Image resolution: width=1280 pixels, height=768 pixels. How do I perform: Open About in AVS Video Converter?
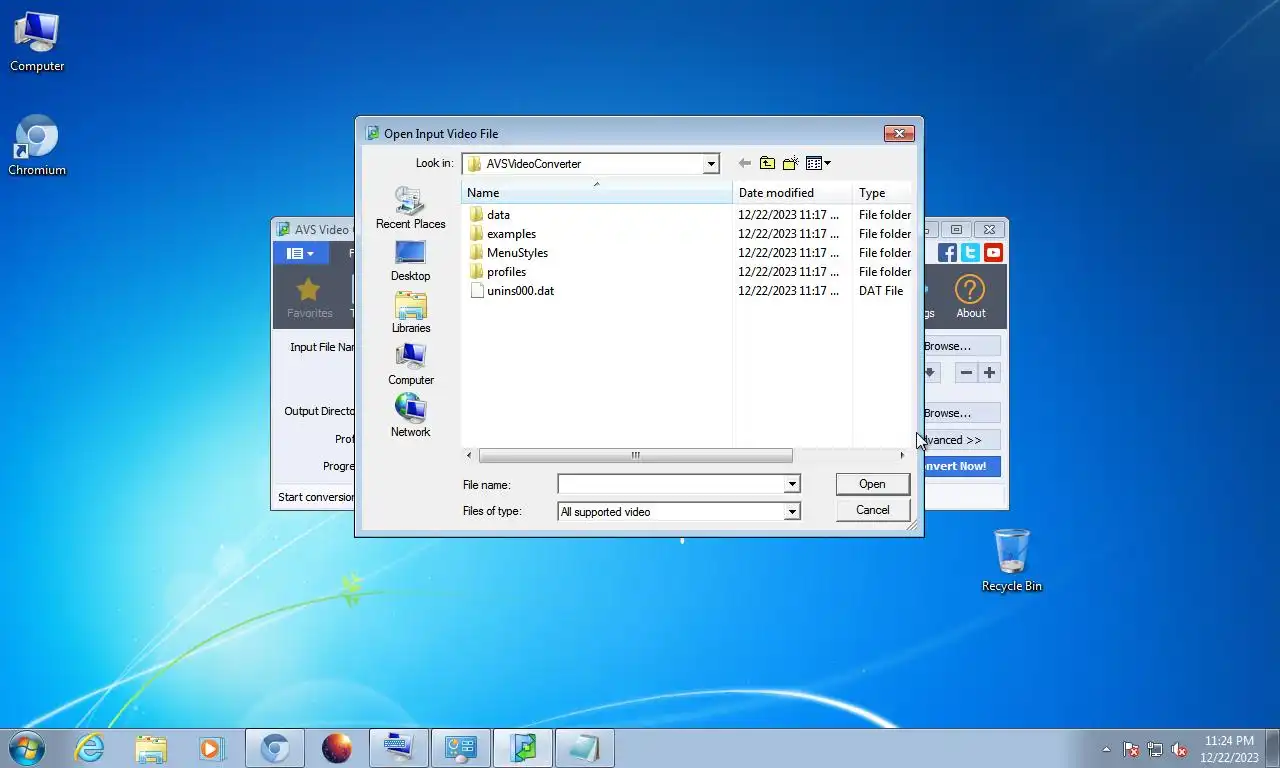point(970,297)
